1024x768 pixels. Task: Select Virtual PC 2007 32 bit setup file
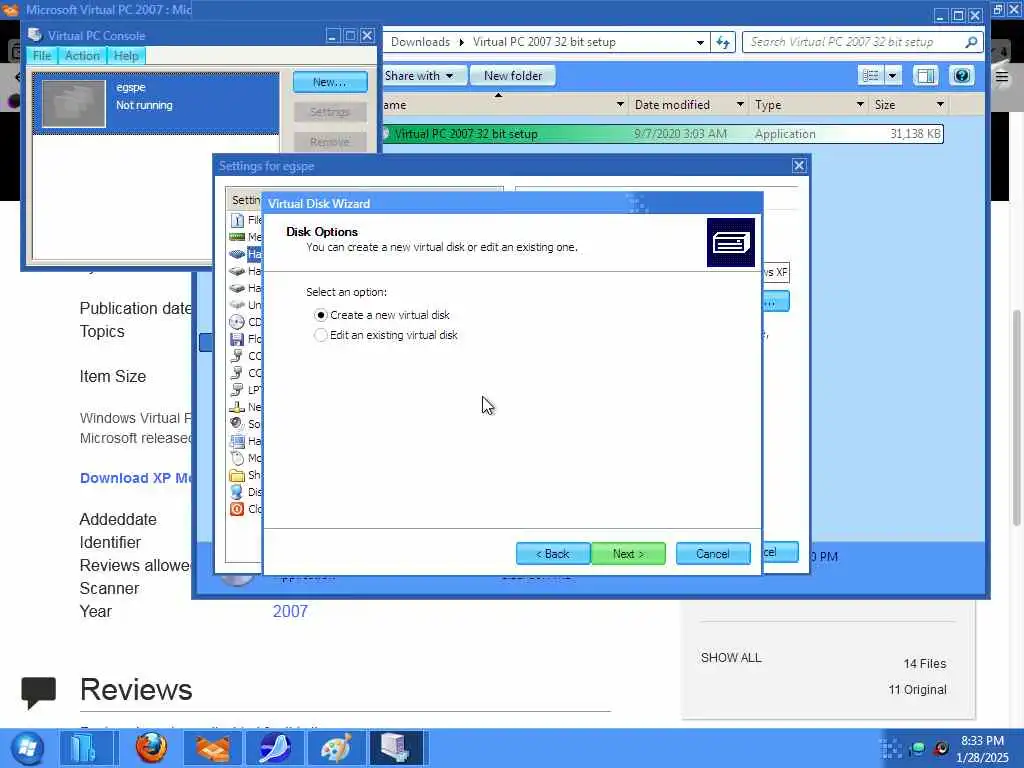click(662, 134)
